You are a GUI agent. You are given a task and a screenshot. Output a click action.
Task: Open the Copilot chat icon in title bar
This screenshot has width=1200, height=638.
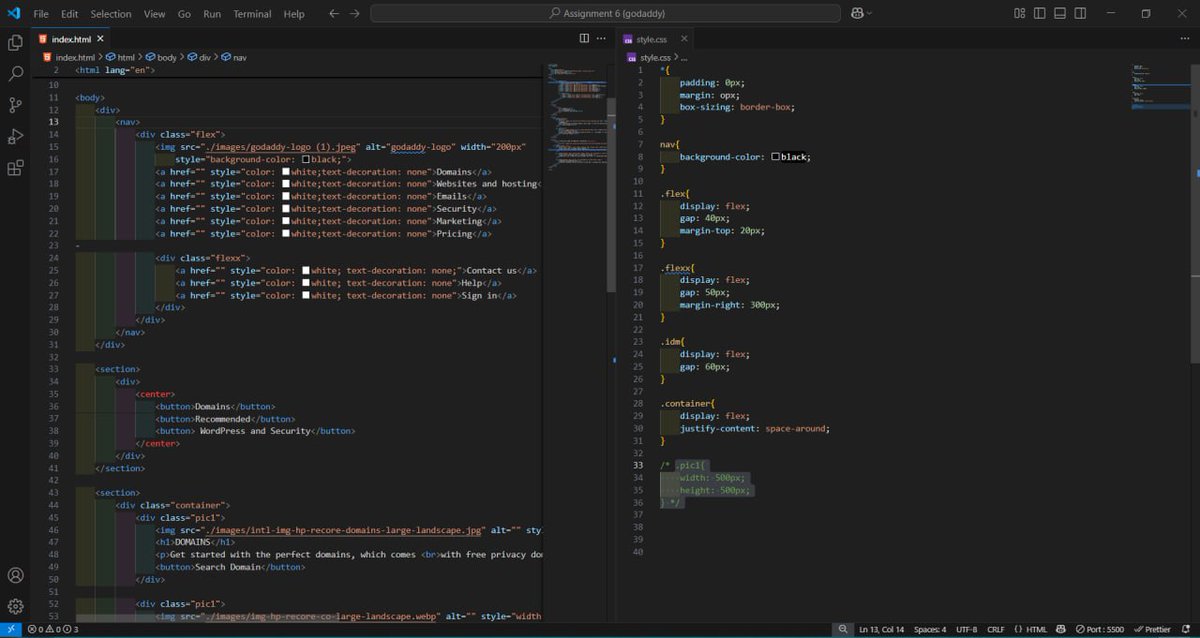tap(856, 14)
